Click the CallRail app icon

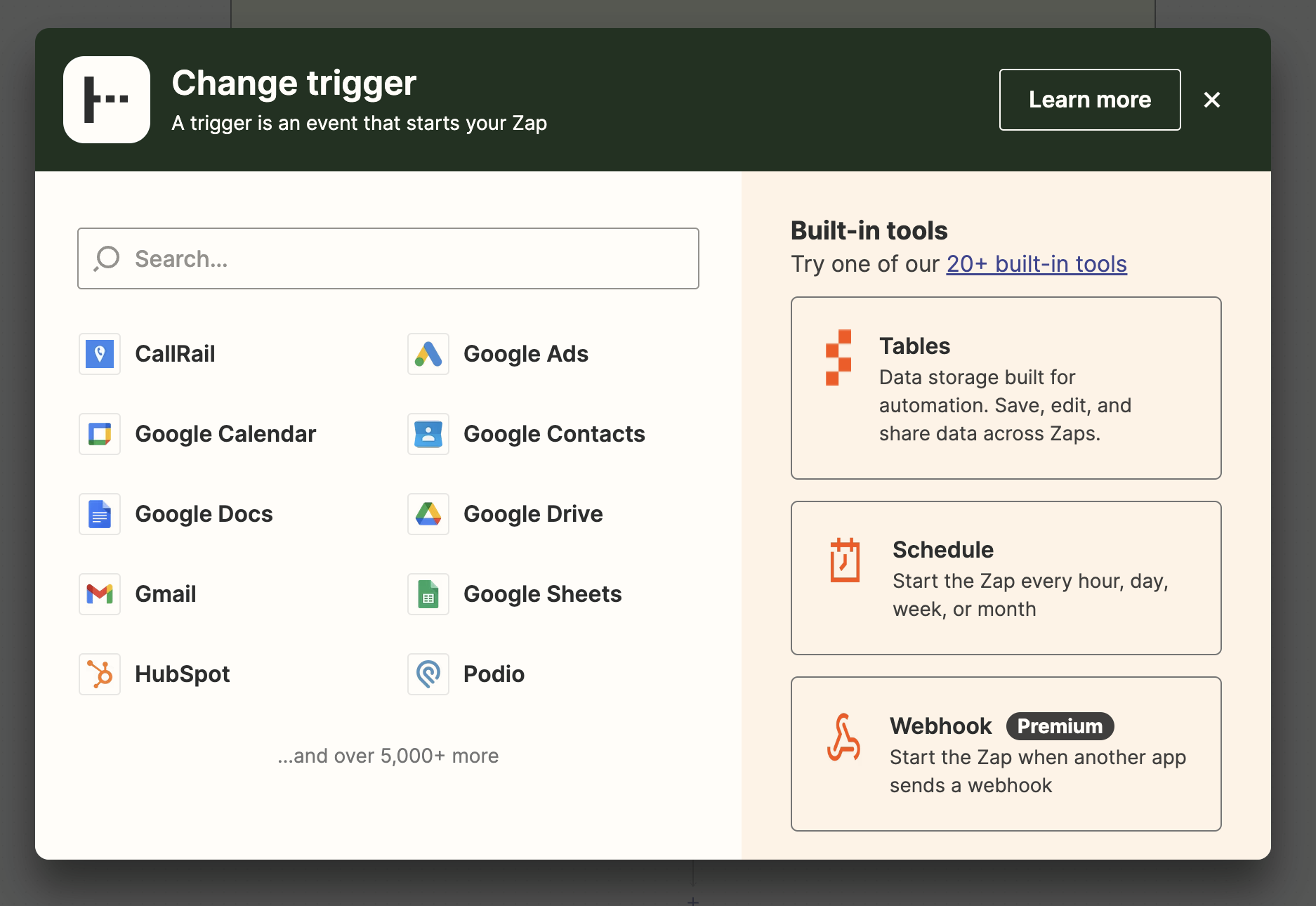(x=100, y=354)
